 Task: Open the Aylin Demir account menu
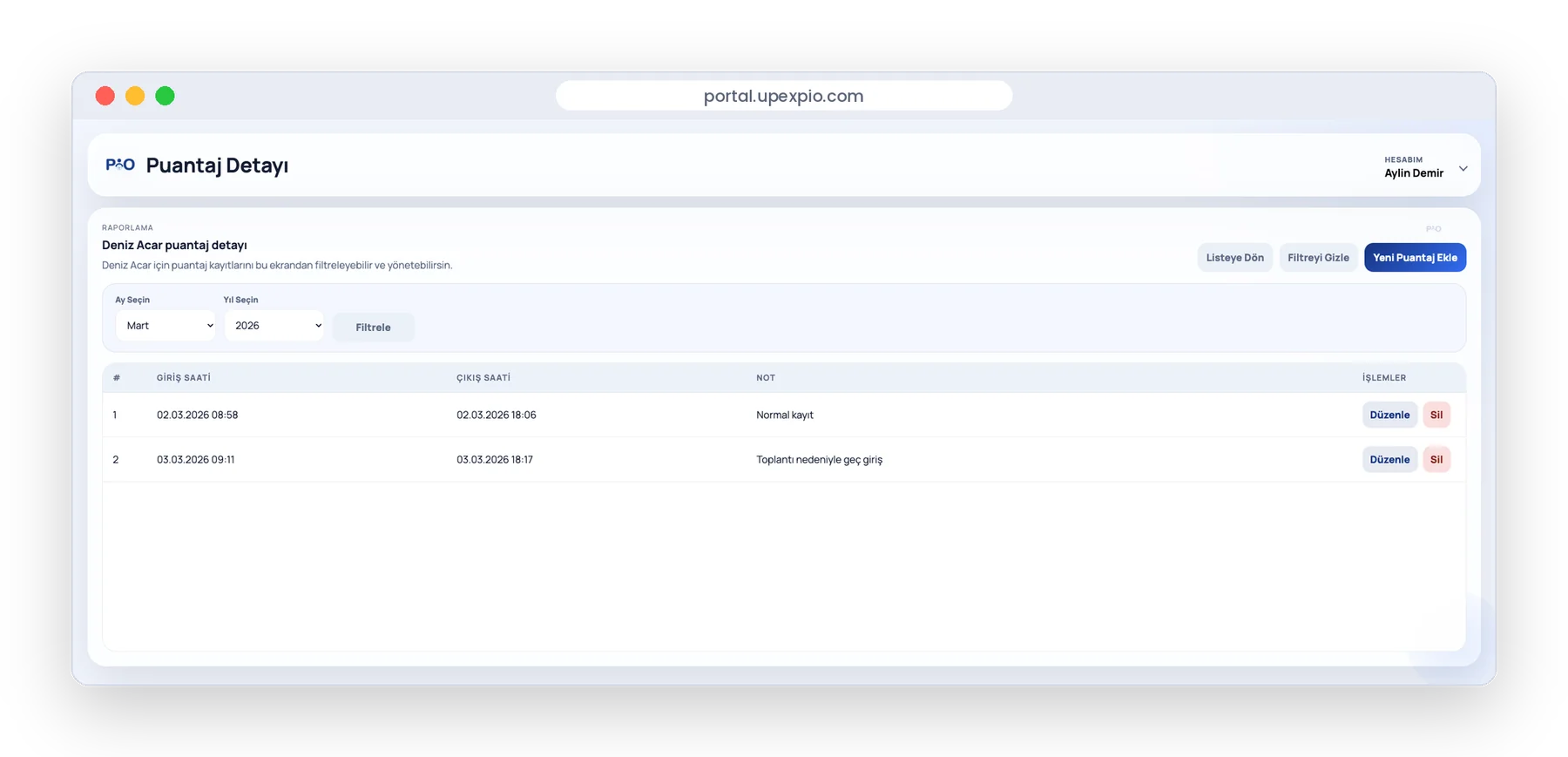(1413, 172)
